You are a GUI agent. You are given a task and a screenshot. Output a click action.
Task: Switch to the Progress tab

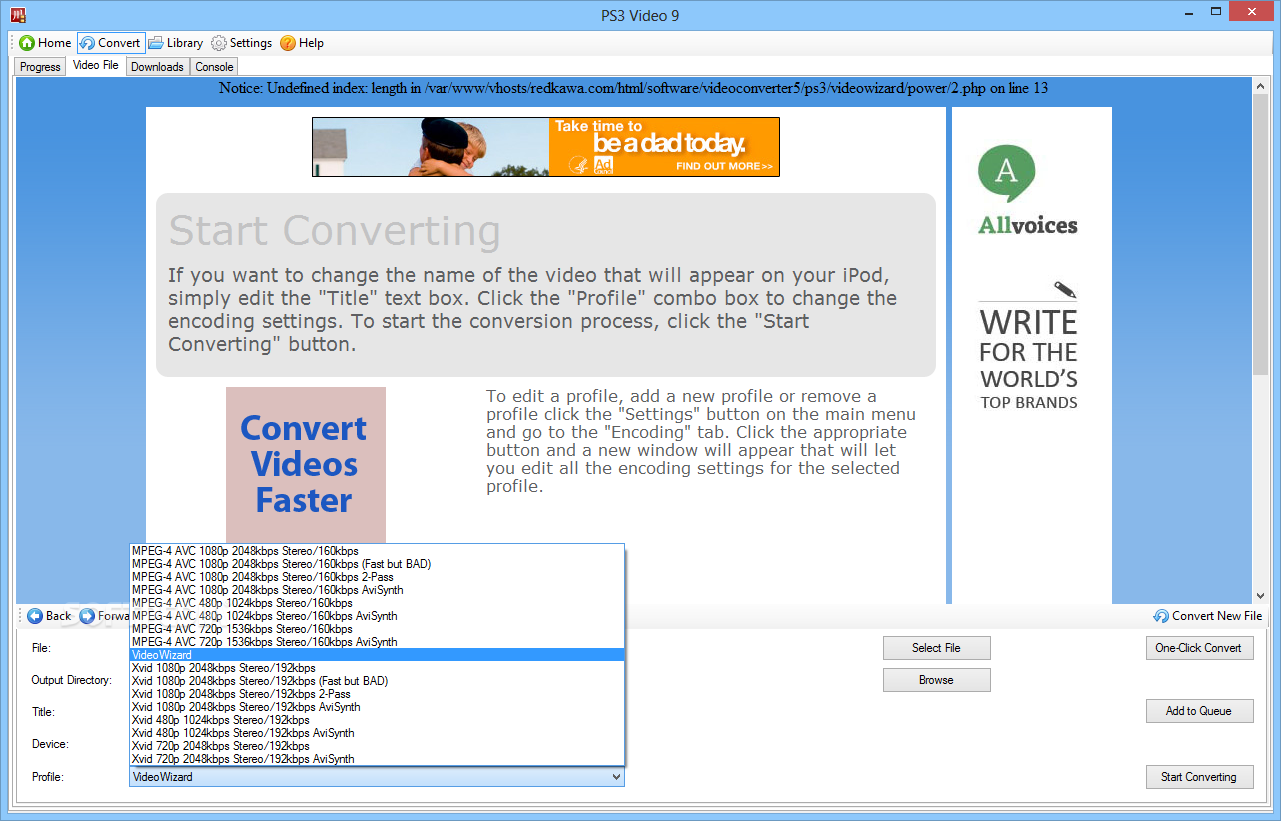point(40,67)
